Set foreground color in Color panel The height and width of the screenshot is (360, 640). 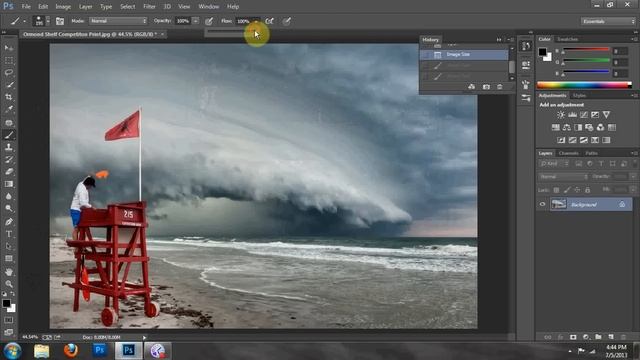click(542, 52)
